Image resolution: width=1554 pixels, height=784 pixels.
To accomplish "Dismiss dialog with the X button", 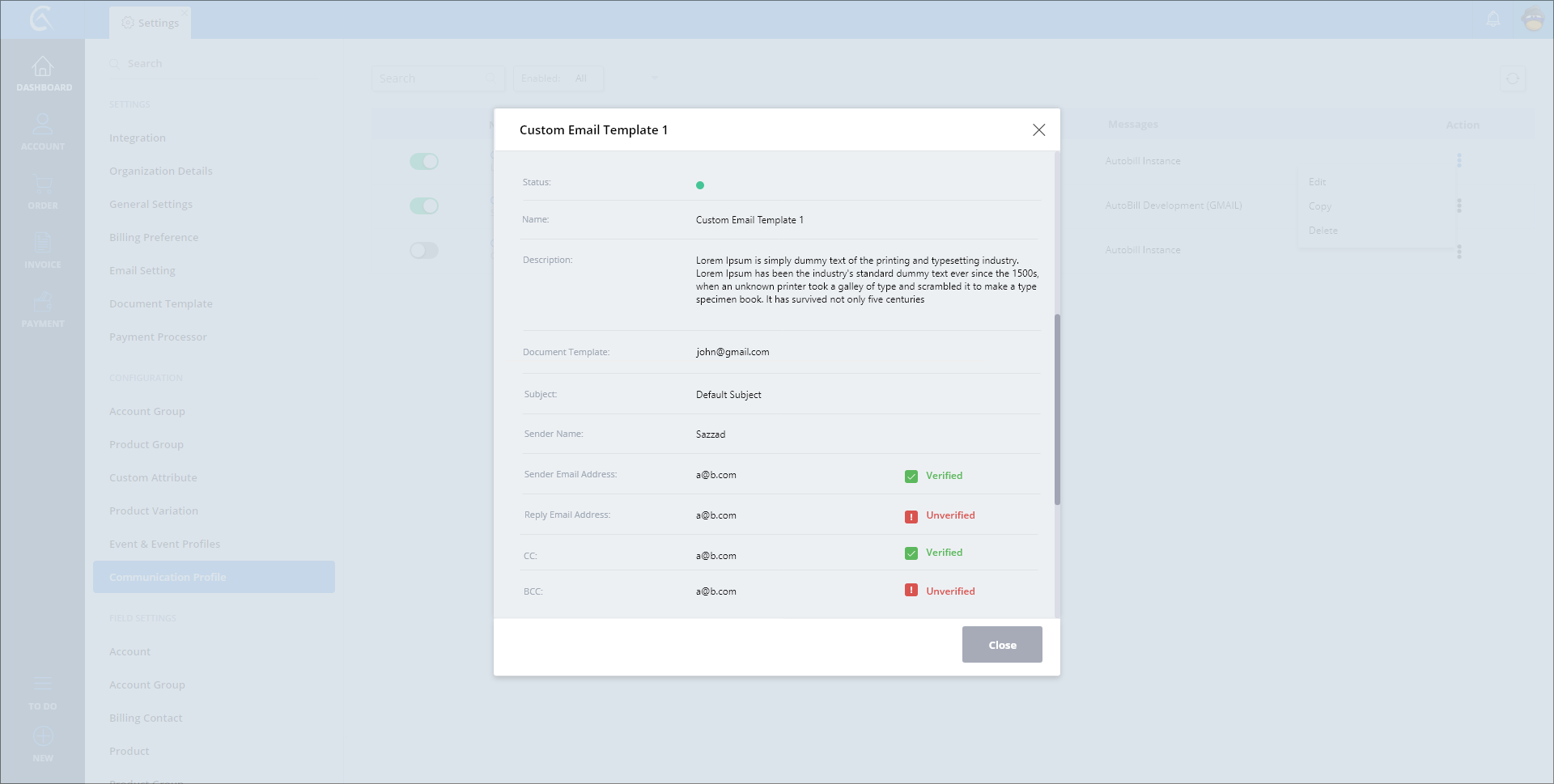I will (1038, 130).
